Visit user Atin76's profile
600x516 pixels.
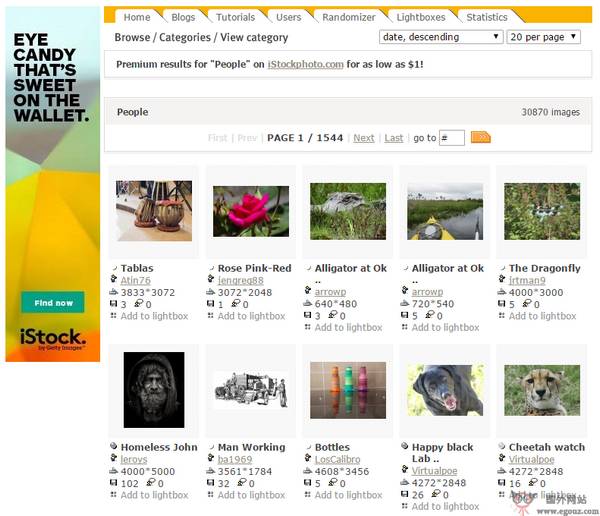(x=135, y=280)
